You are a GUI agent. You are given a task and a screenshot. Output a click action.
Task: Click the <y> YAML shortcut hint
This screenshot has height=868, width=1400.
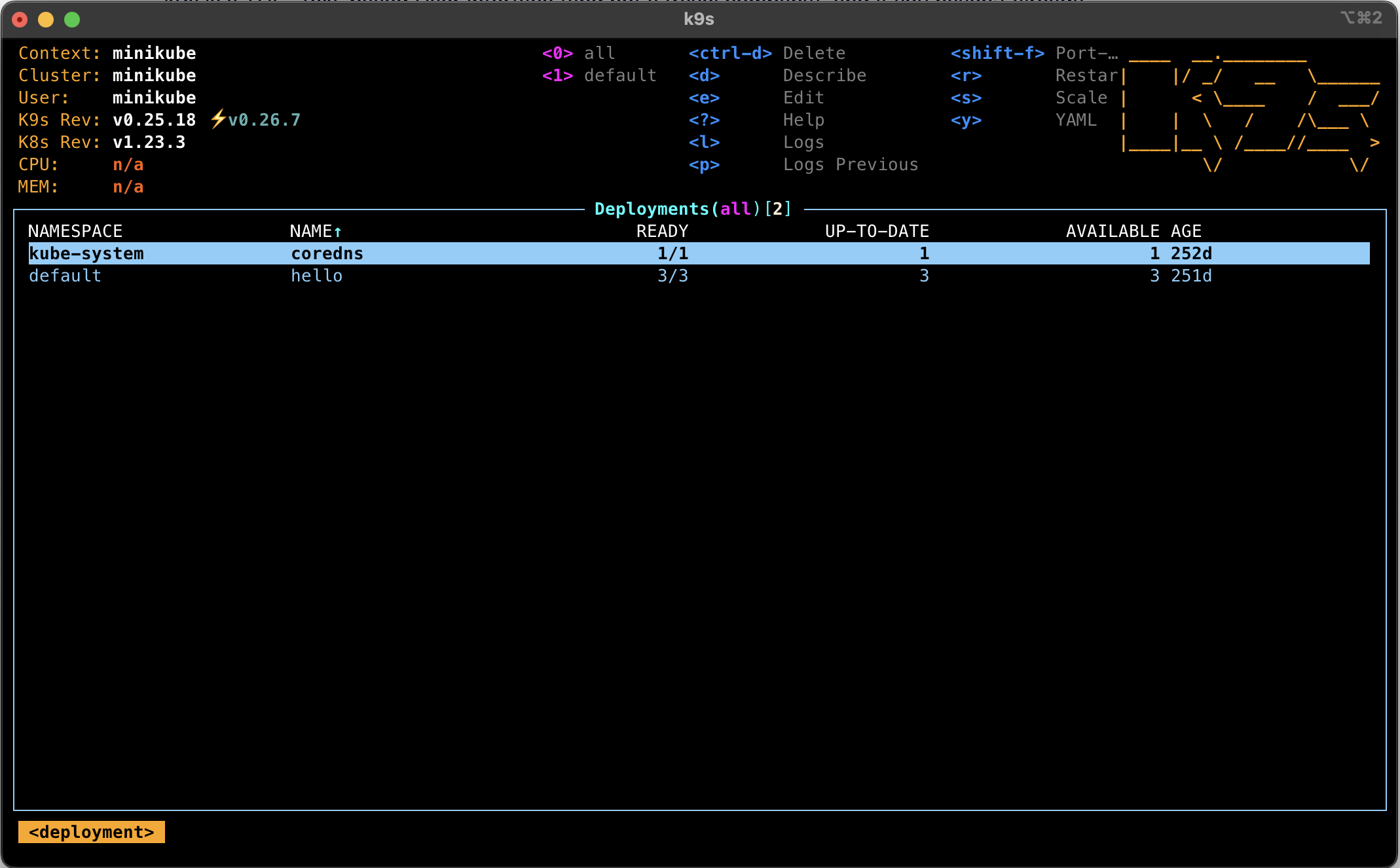coord(1023,120)
